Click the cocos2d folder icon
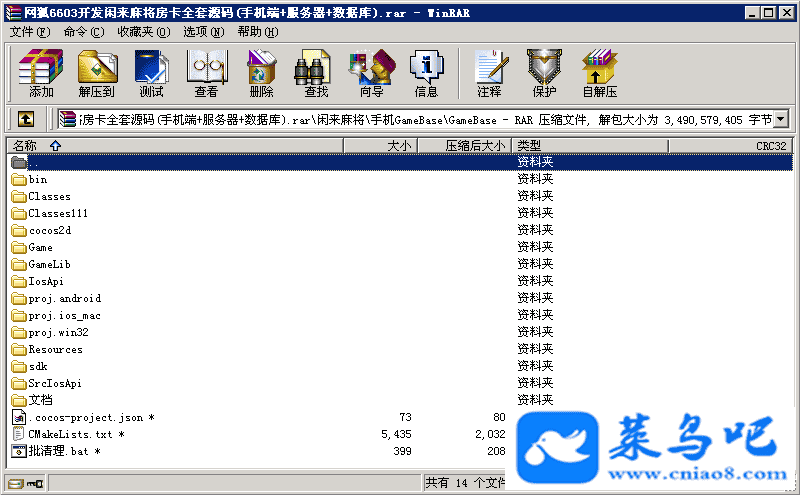The image size is (800, 495). 19,231
